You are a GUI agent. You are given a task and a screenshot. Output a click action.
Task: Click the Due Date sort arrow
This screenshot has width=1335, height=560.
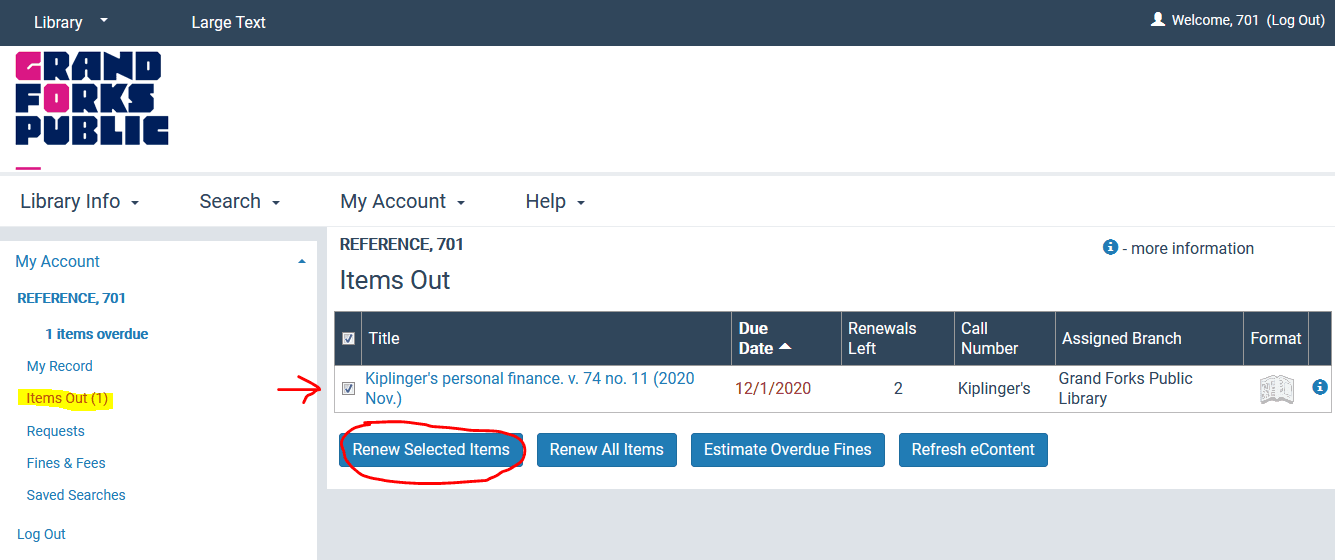(x=785, y=347)
